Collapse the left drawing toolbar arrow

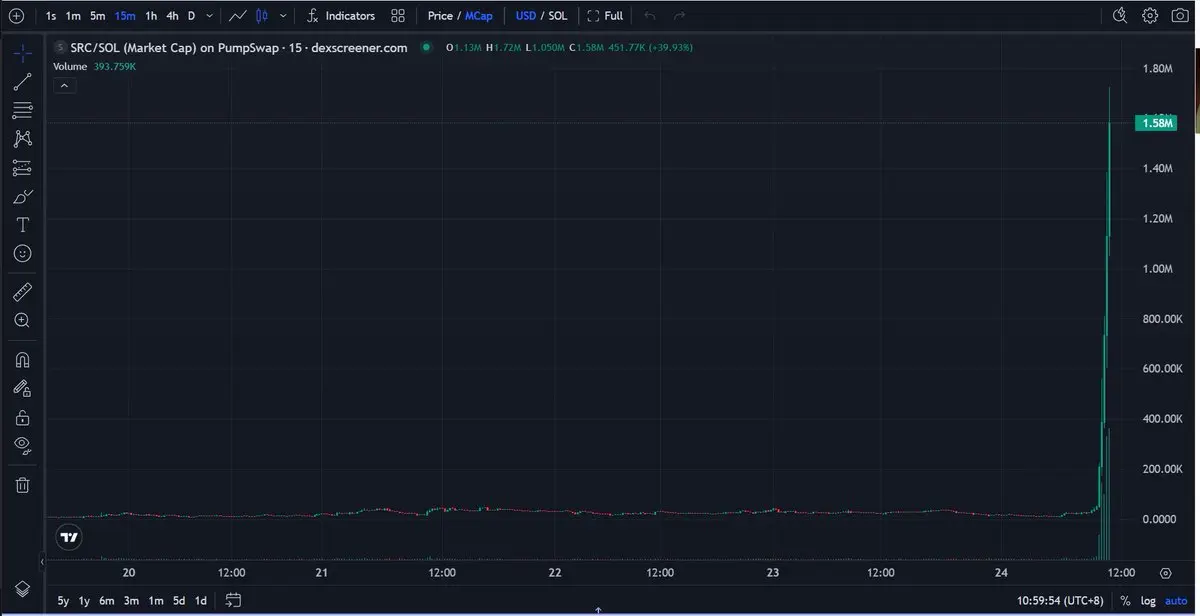[x=42, y=563]
